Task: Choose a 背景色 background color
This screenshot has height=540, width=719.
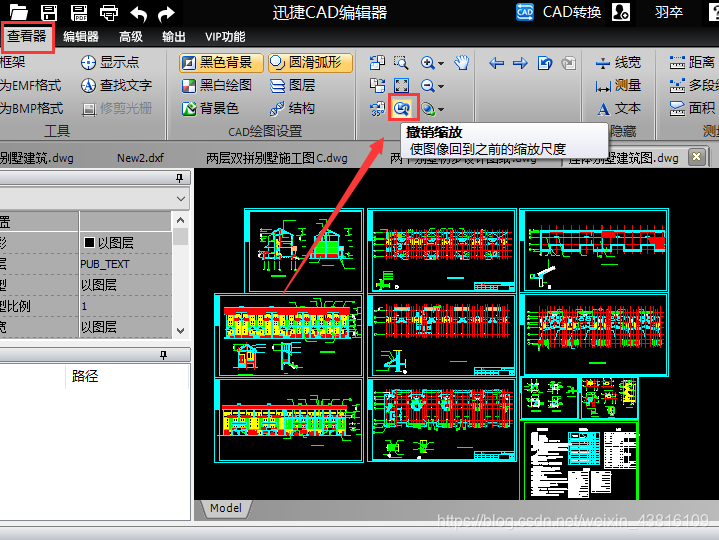Action: click(210, 108)
